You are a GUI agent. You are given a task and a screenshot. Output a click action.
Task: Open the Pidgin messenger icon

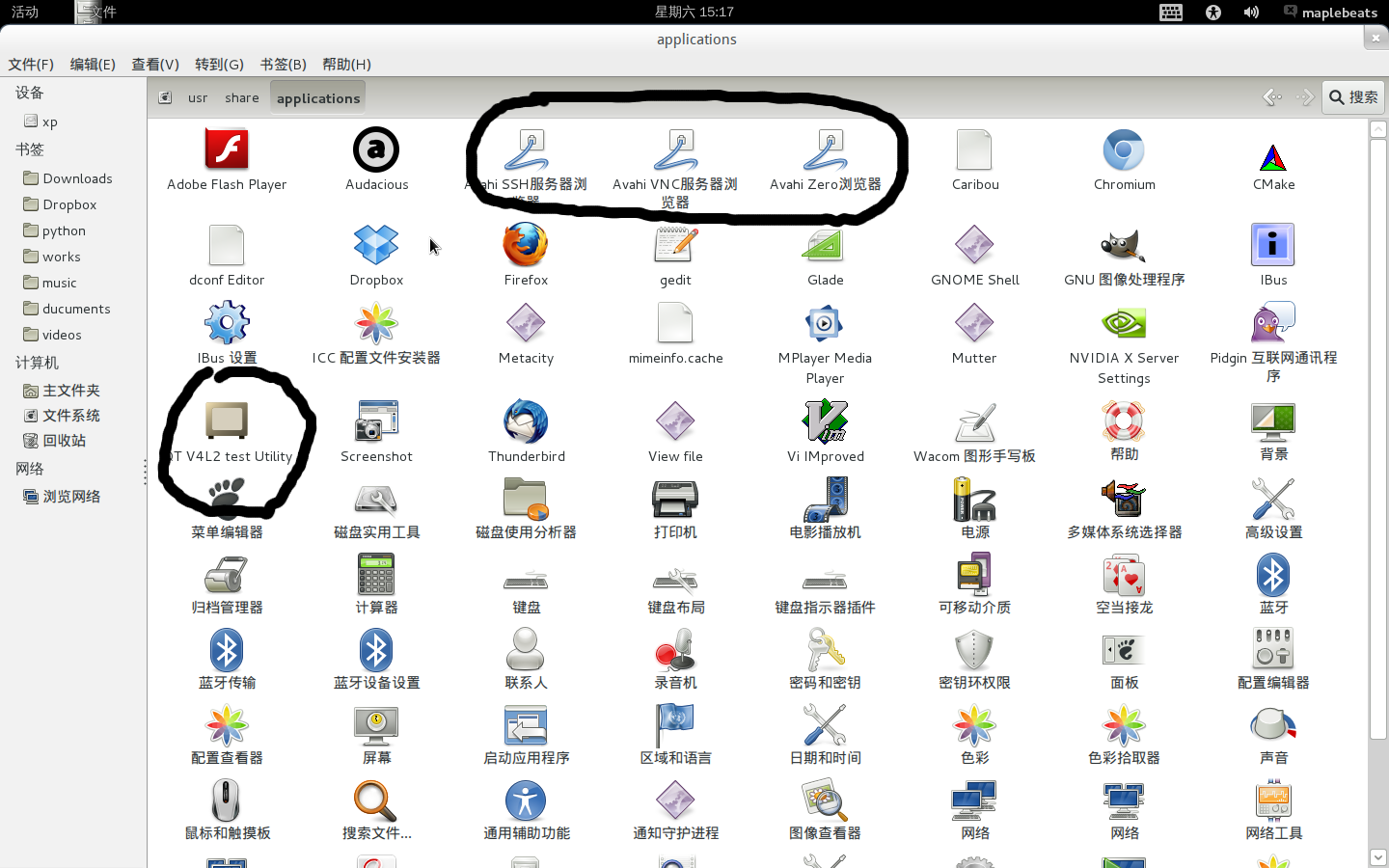pyautogui.click(x=1273, y=323)
